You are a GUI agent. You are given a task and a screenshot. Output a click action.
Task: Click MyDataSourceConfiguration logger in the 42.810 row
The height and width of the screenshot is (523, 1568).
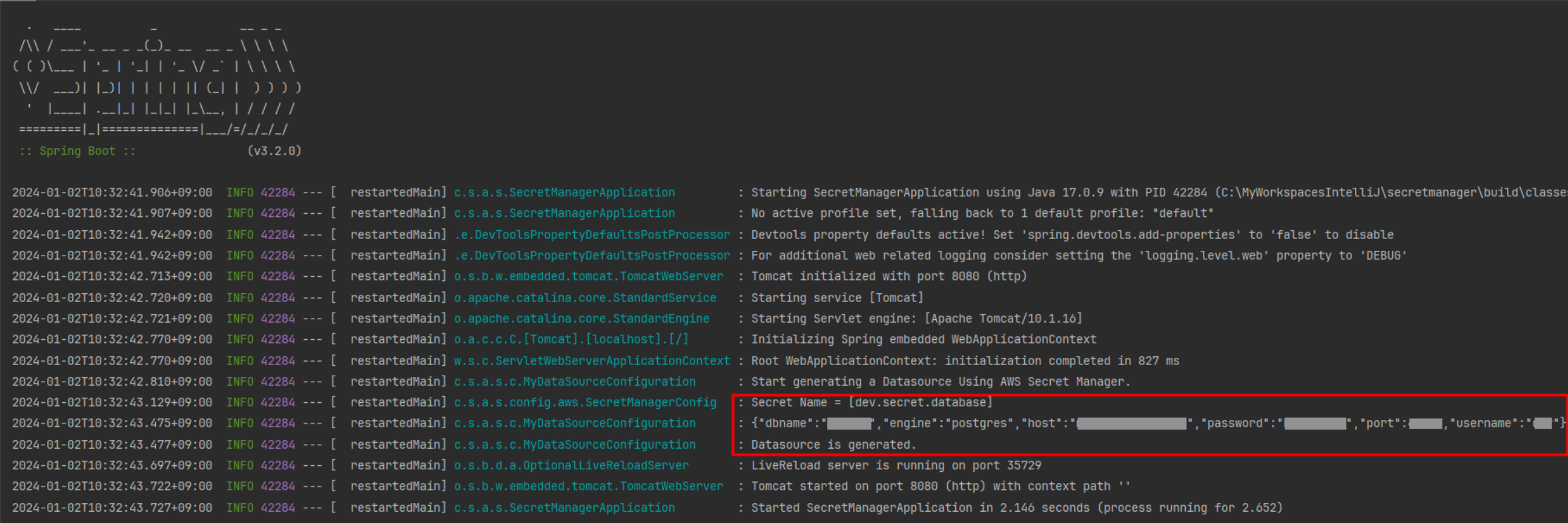tap(575, 382)
